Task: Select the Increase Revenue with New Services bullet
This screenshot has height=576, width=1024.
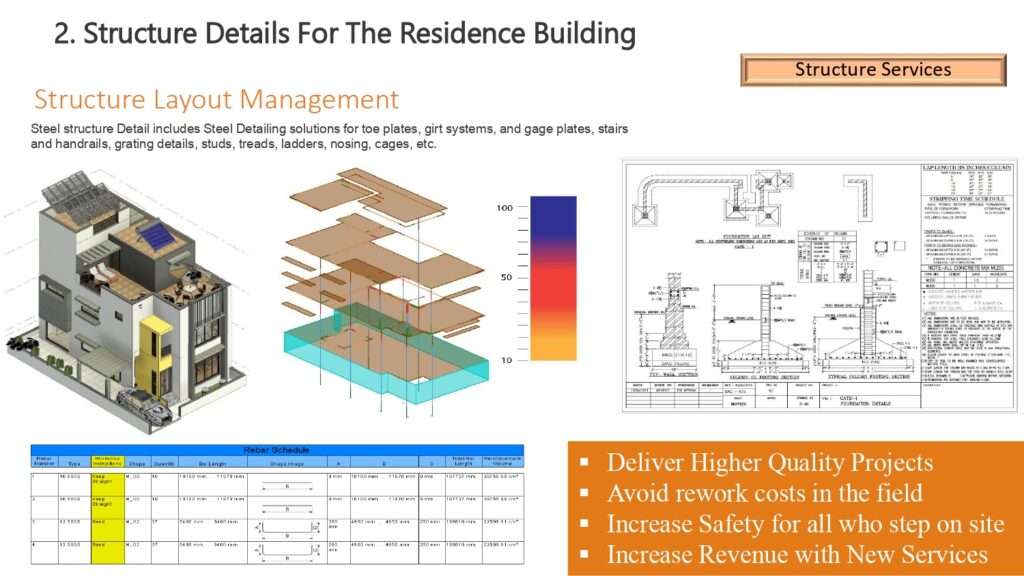Action: [796, 554]
